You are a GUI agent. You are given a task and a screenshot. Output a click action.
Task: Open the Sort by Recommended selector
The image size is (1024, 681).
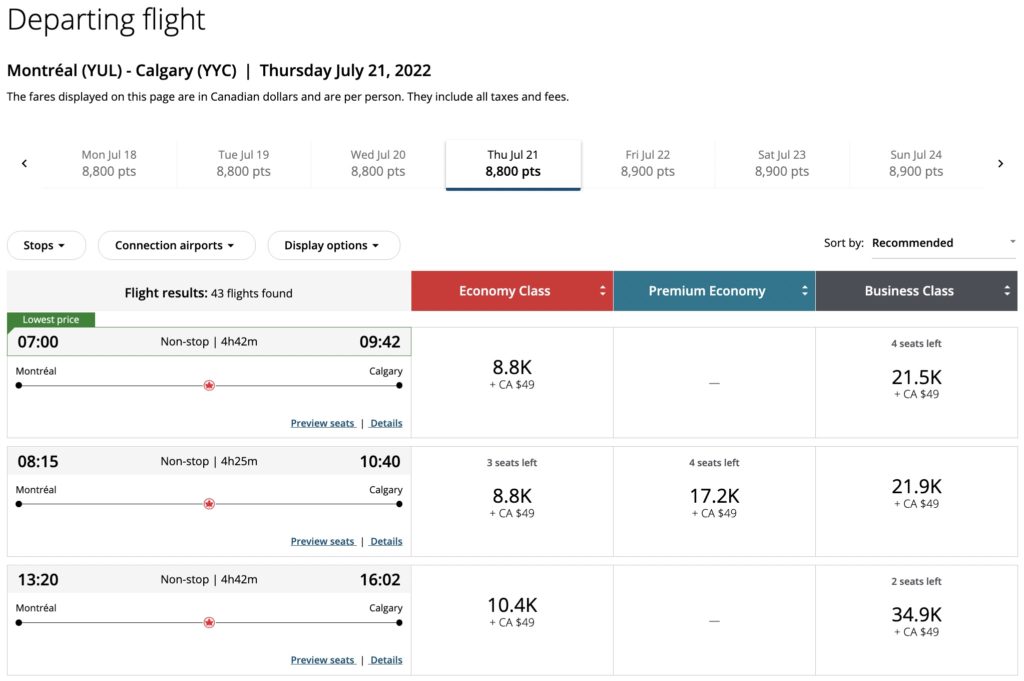[x=943, y=243]
